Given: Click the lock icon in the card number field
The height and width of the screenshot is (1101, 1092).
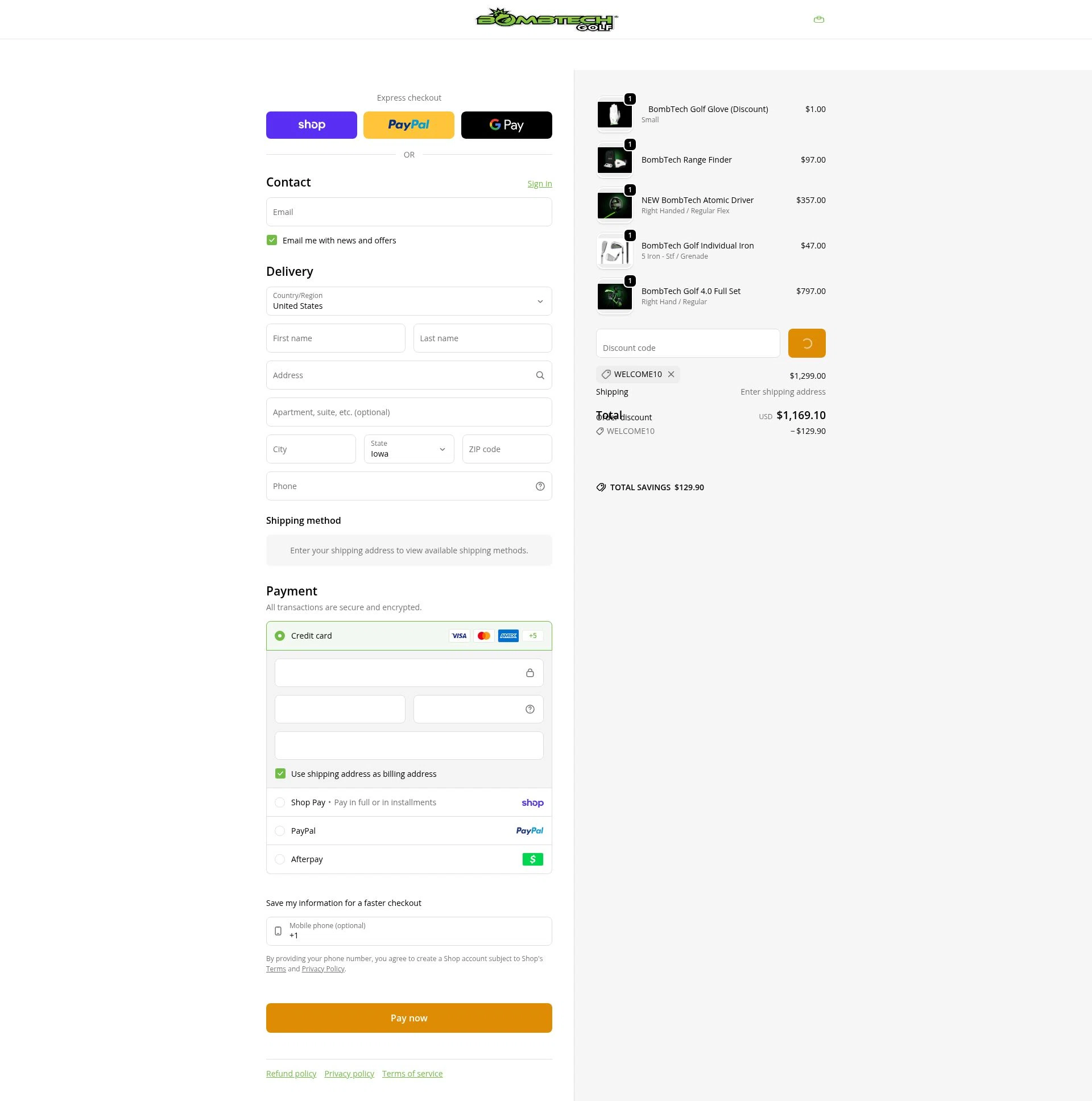Looking at the screenshot, I should click(x=530, y=673).
